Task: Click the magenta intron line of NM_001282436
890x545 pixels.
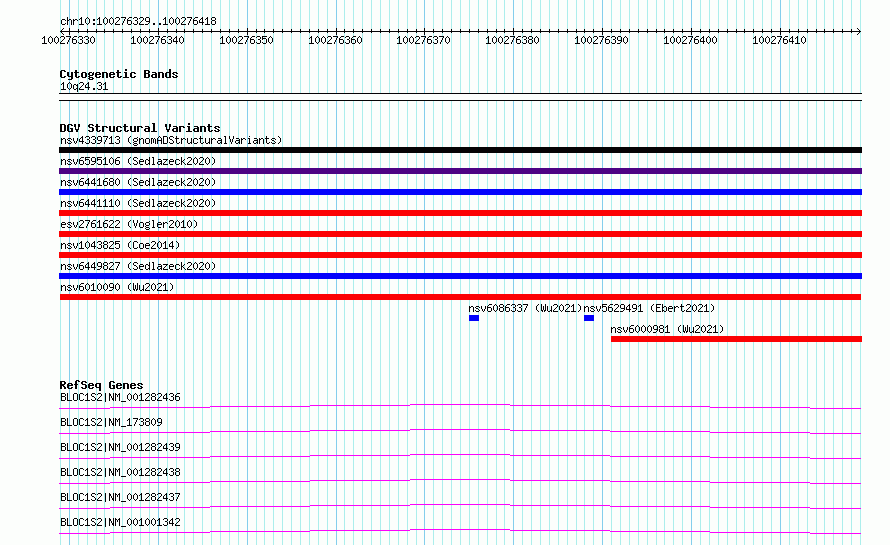Action: pos(460,405)
